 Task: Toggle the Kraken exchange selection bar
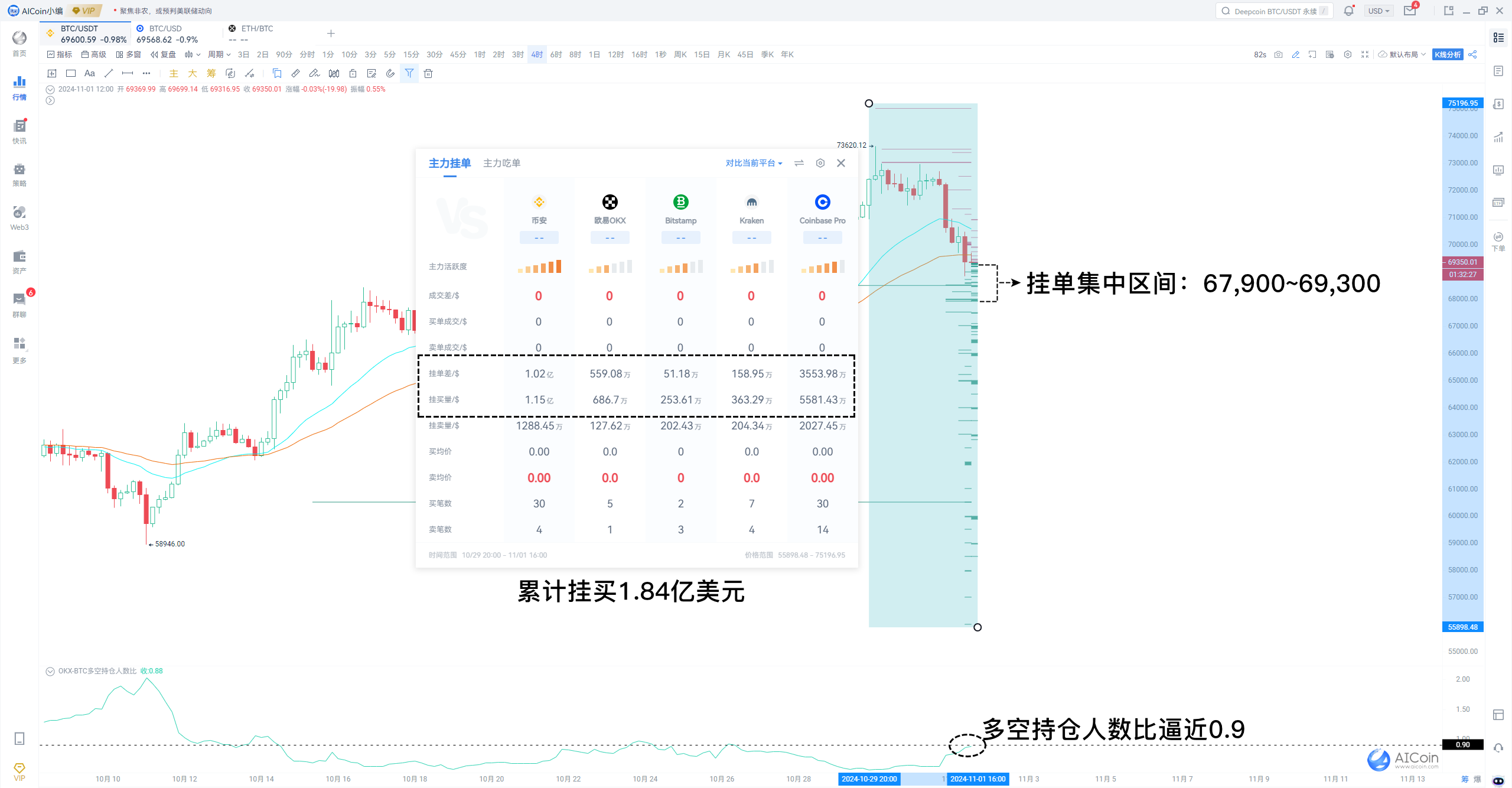(752, 237)
